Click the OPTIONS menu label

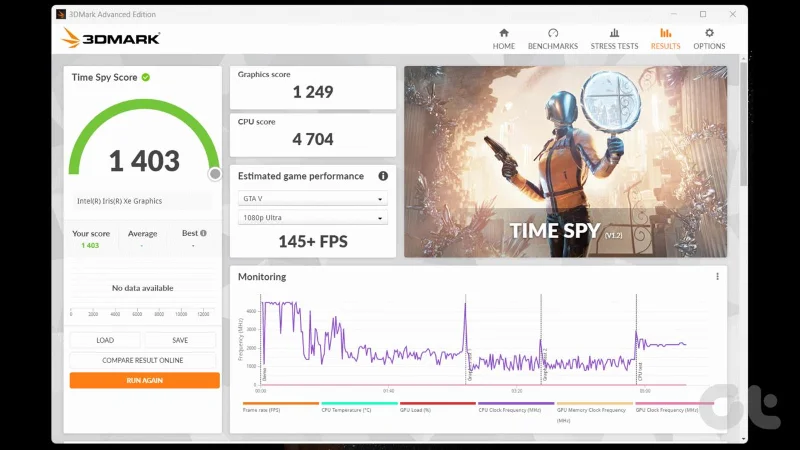[x=709, y=46]
